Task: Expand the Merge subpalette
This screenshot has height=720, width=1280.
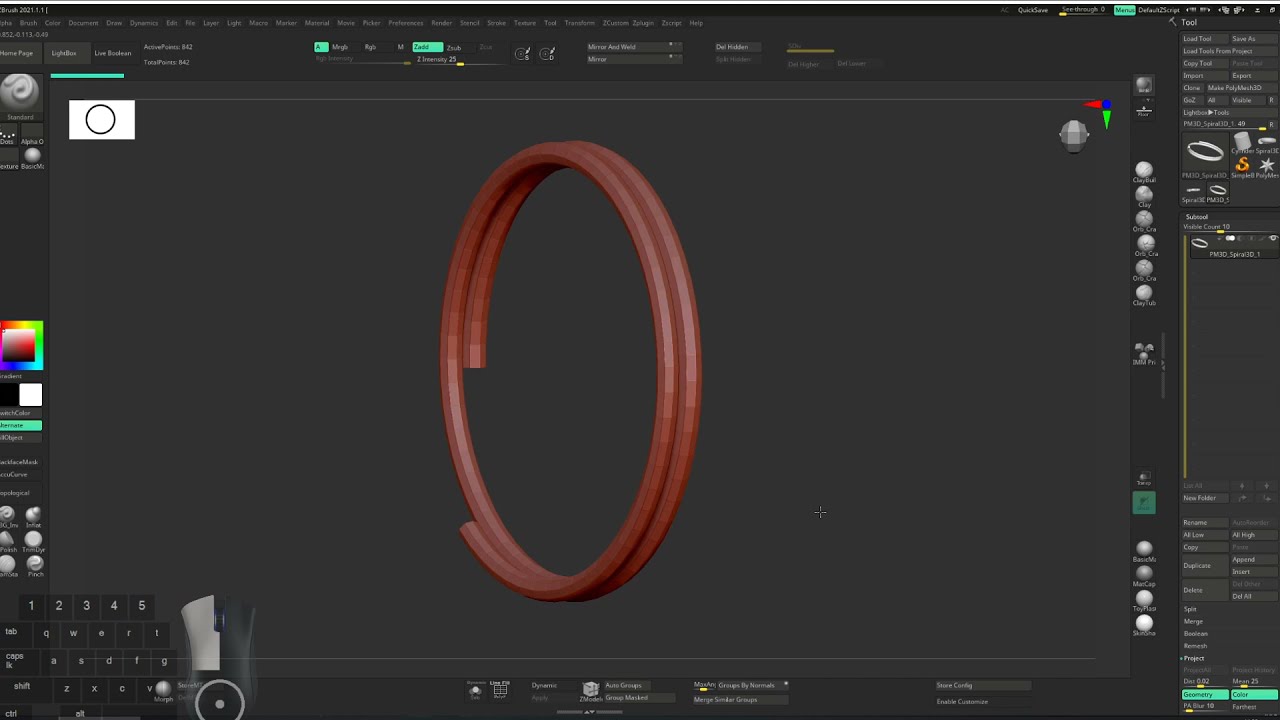Action: pos(1193,621)
